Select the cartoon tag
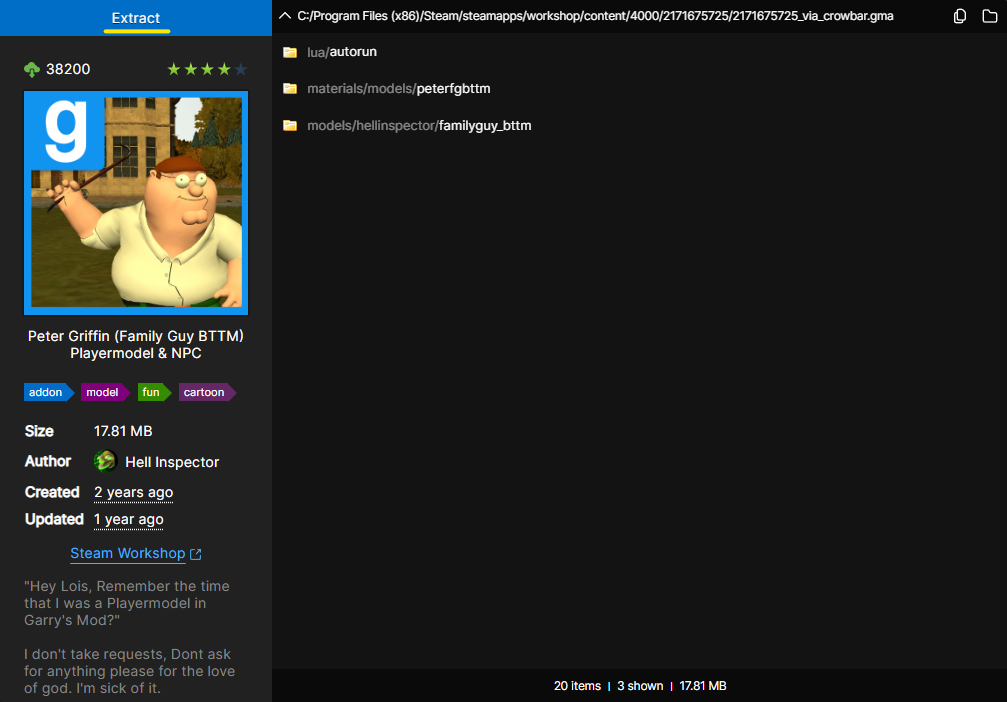This screenshot has height=702, width=1007. click(x=205, y=392)
